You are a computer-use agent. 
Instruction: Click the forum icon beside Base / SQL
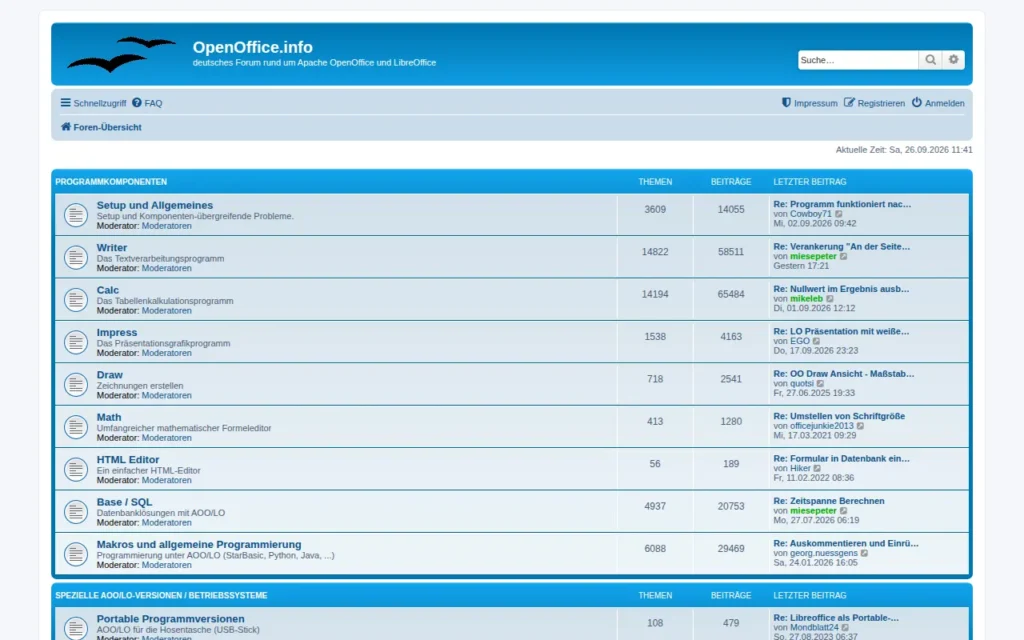[x=76, y=512]
